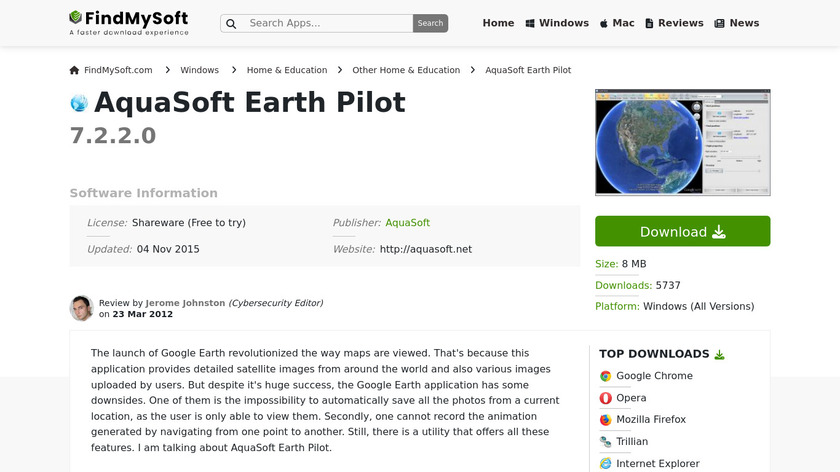Click the FindMySoft logo
The width and height of the screenshot is (840, 472).
(x=128, y=22)
